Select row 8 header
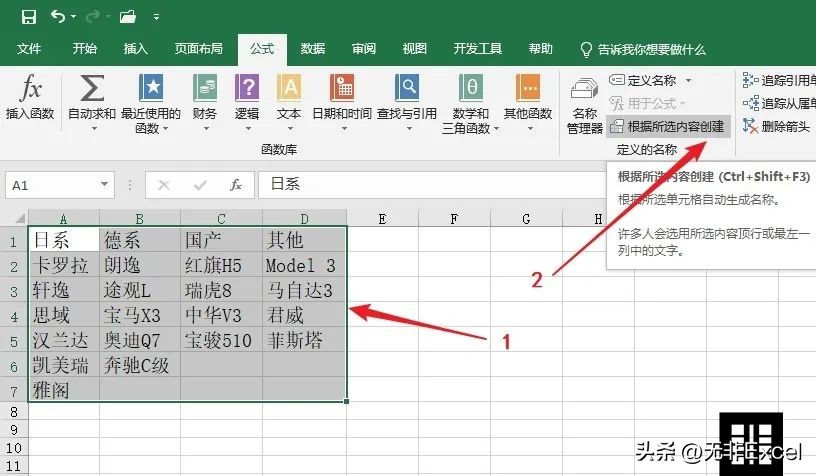The width and height of the screenshot is (816, 476). click(14, 412)
